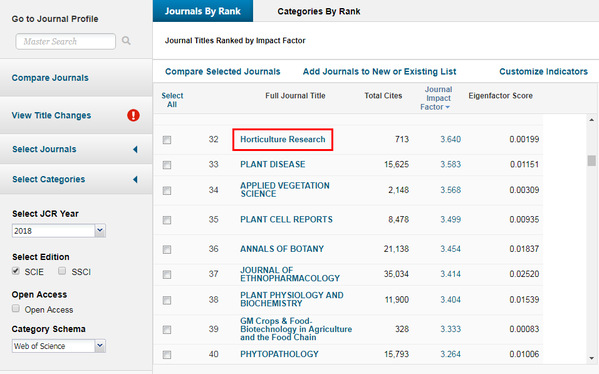
Task: Click impact factor 3.454 for Annals of Botany
Action: 450,249
